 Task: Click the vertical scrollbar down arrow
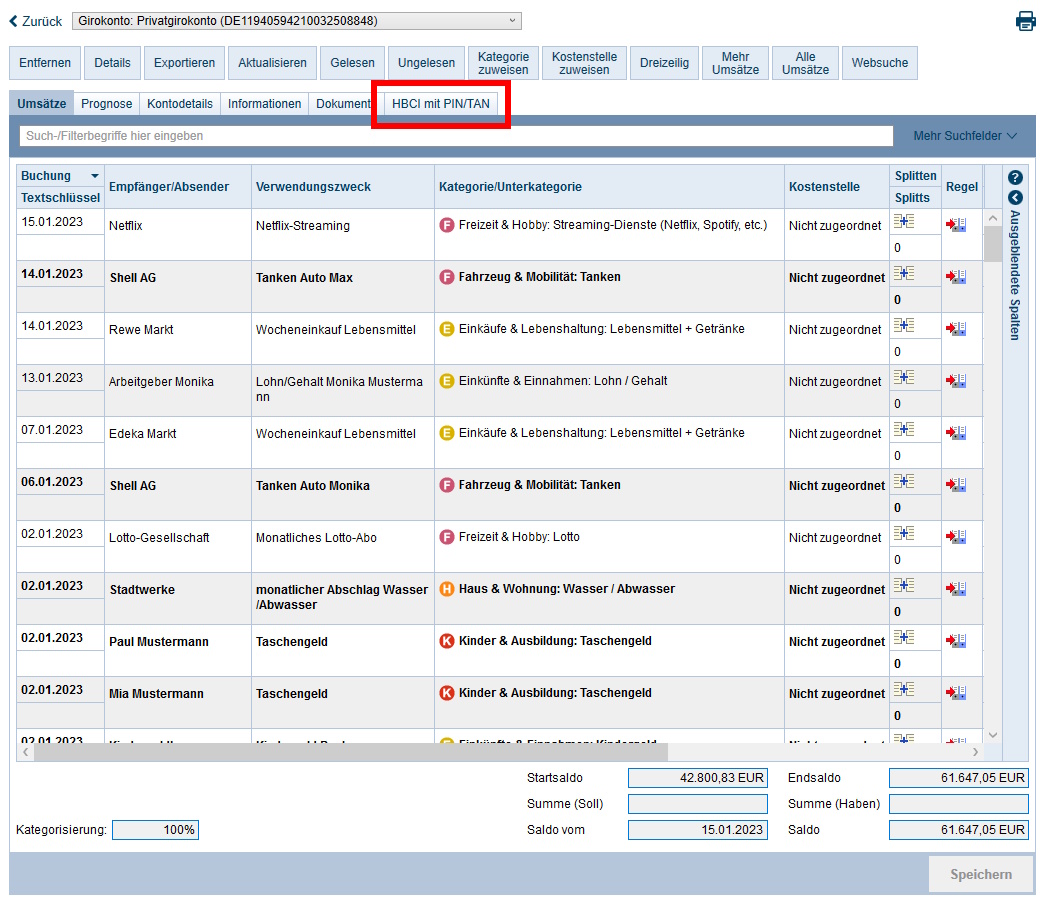(993, 735)
